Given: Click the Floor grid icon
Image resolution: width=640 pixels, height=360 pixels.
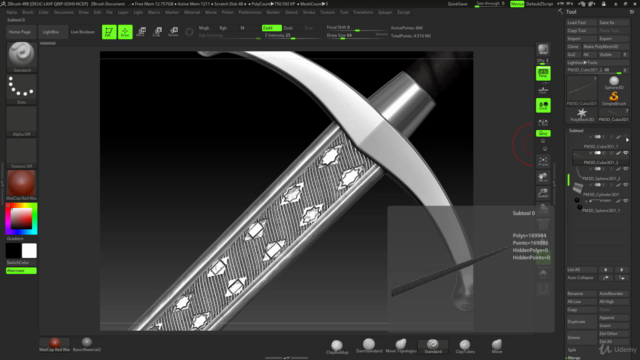Looking at the screenshot, I should click(543, 90).
